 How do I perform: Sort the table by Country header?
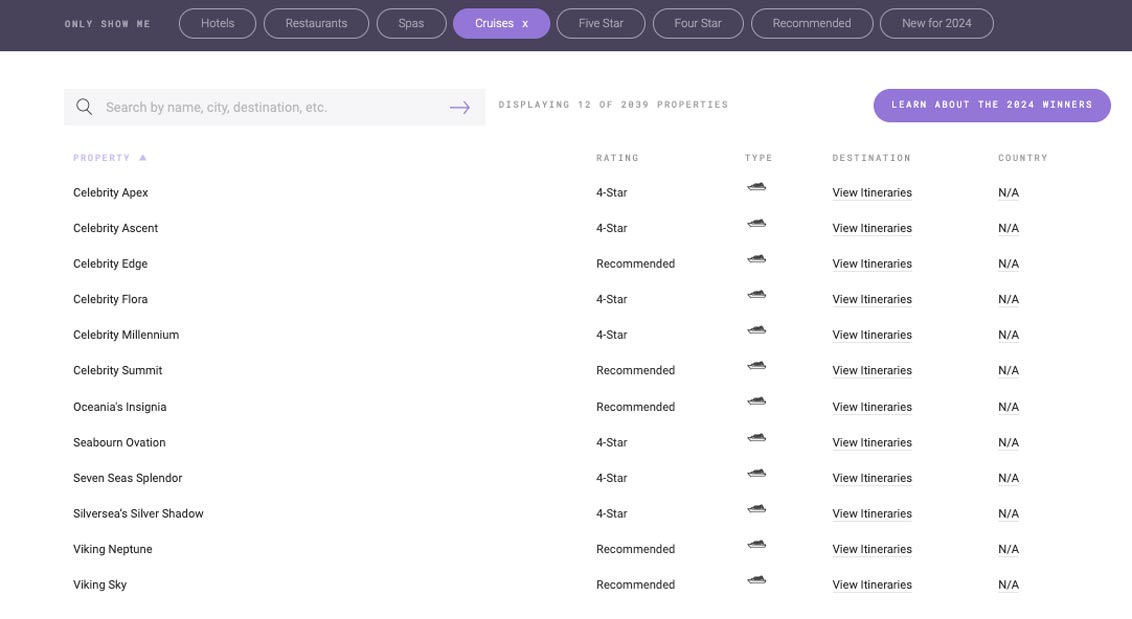coord(1022,158)
